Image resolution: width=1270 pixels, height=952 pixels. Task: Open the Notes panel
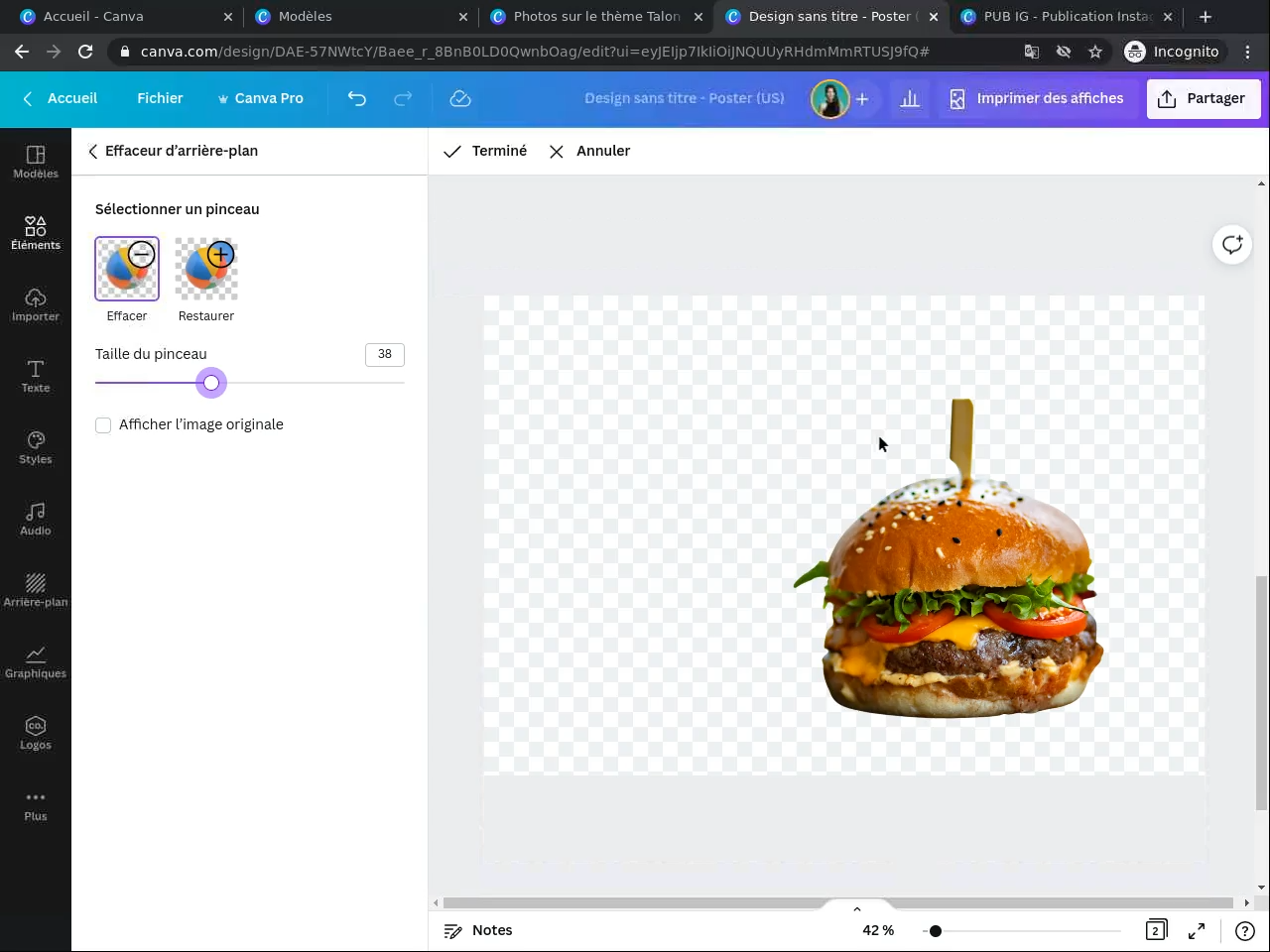(x=478, y=930)
